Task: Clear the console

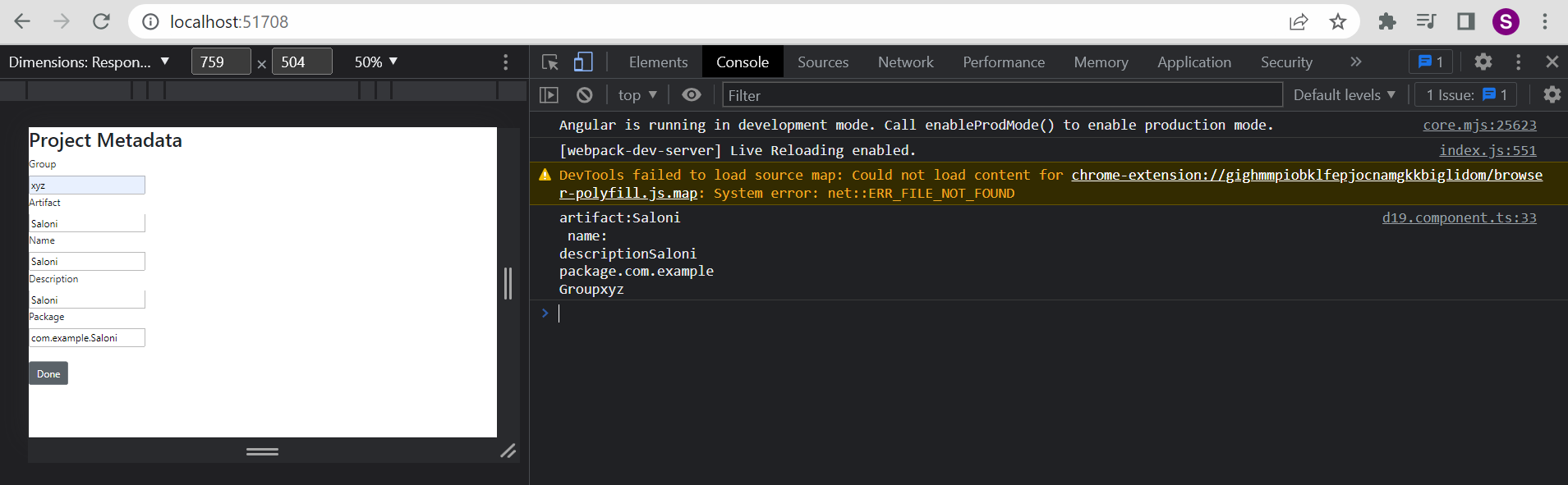Action: point(585,95)
